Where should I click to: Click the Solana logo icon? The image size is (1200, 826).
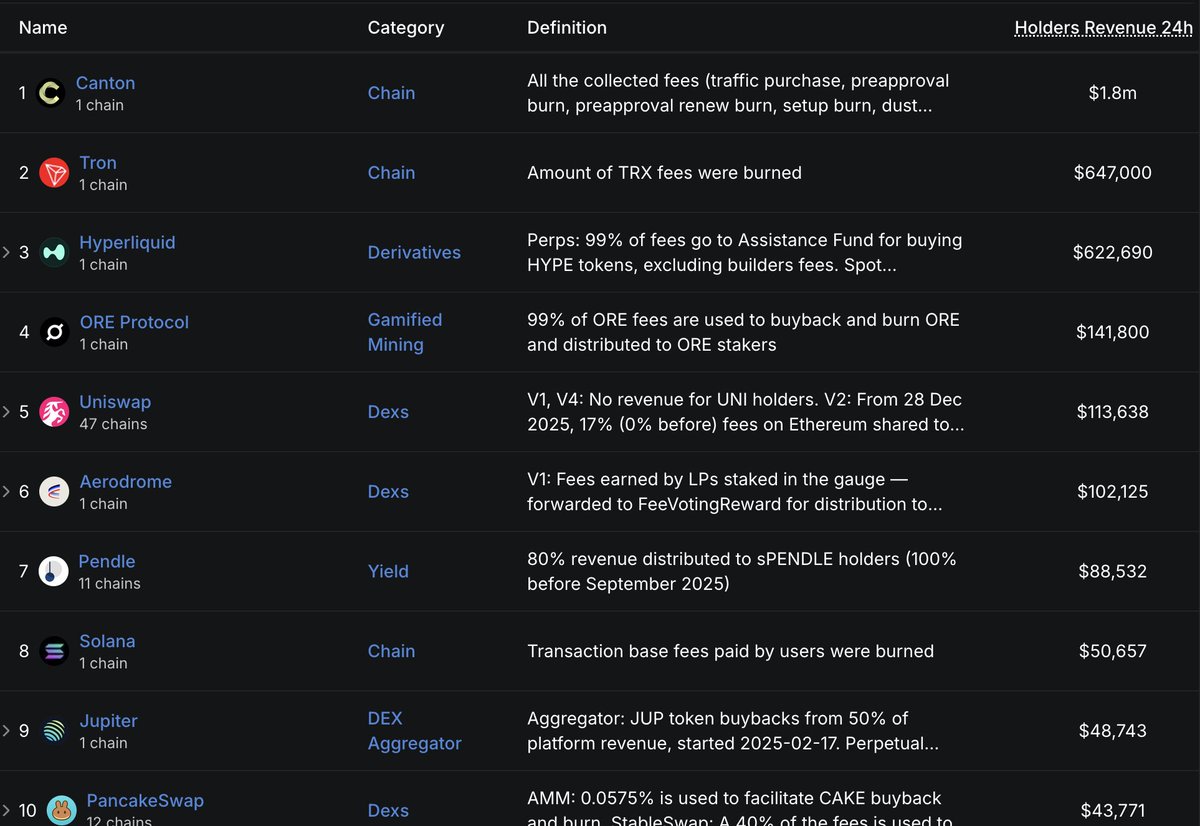(x=54, y=651)
